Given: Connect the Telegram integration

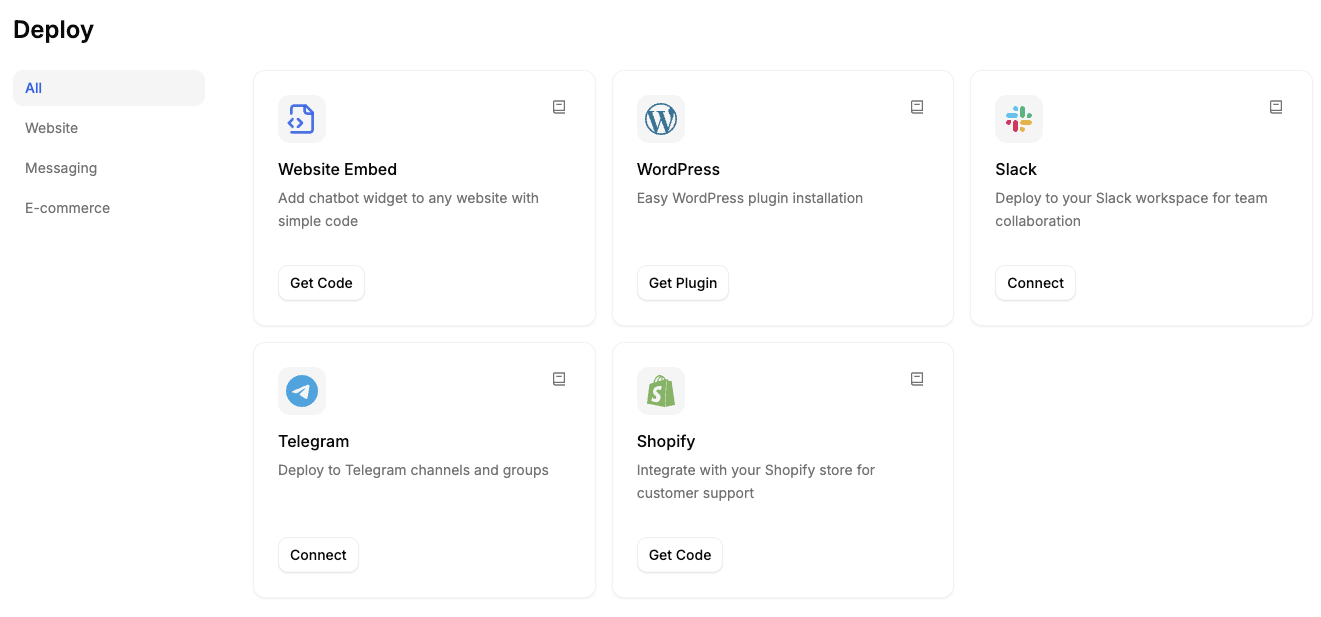Looking at the screenshot, I should tap(318, 555).
